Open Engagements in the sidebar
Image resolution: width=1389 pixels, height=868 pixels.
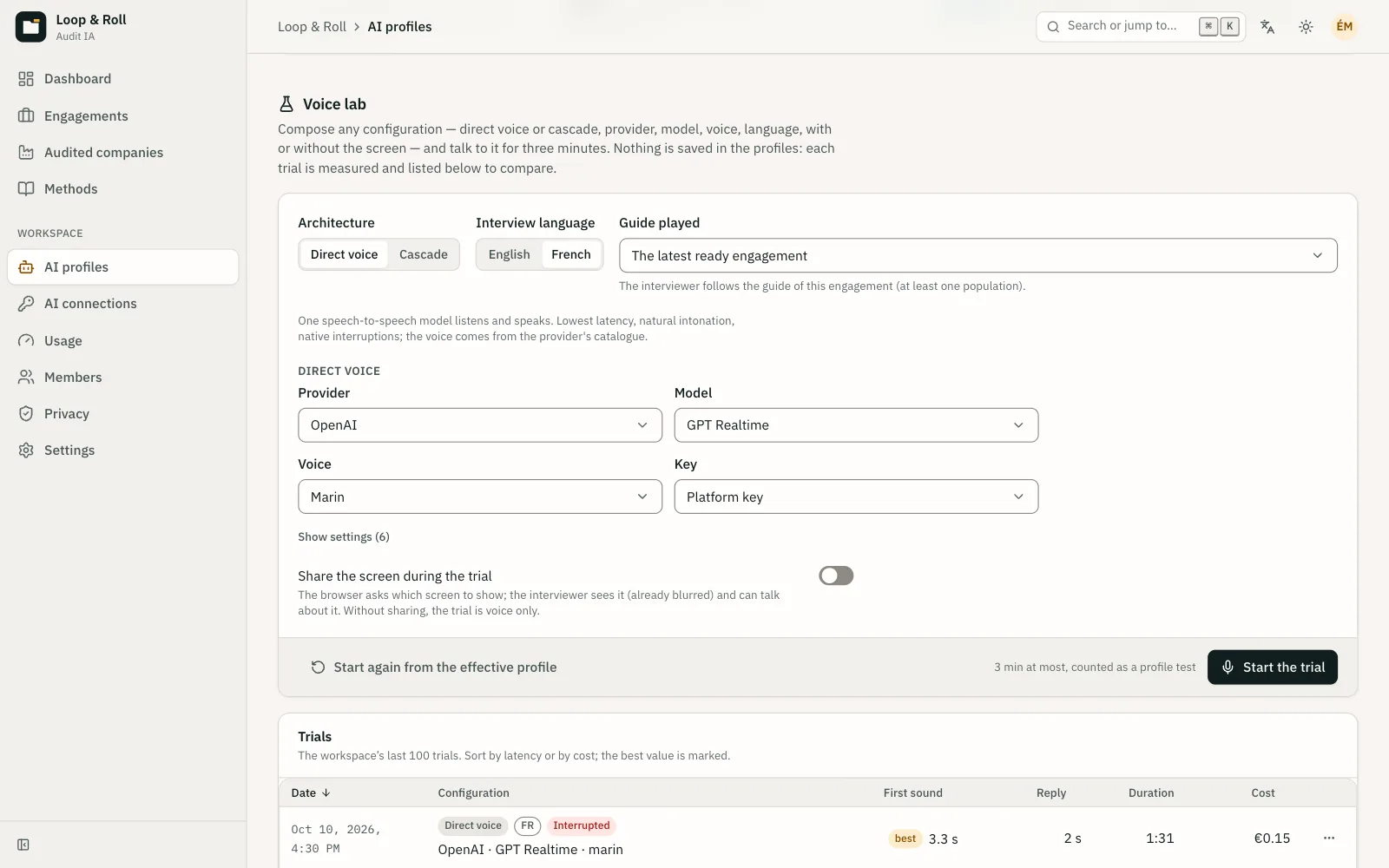[122, 115]
